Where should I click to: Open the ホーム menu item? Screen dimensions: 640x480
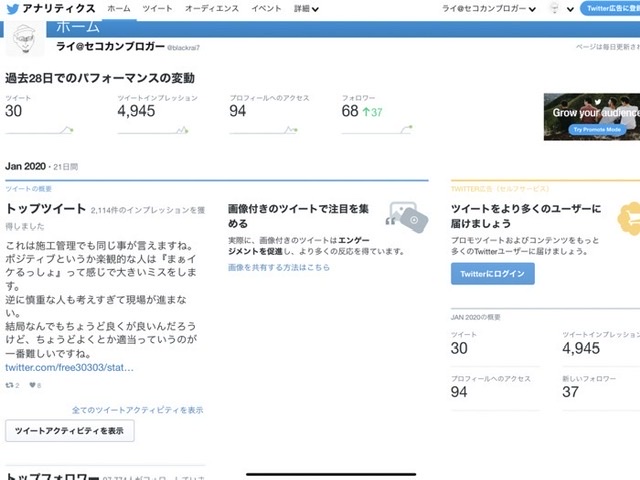119,9
